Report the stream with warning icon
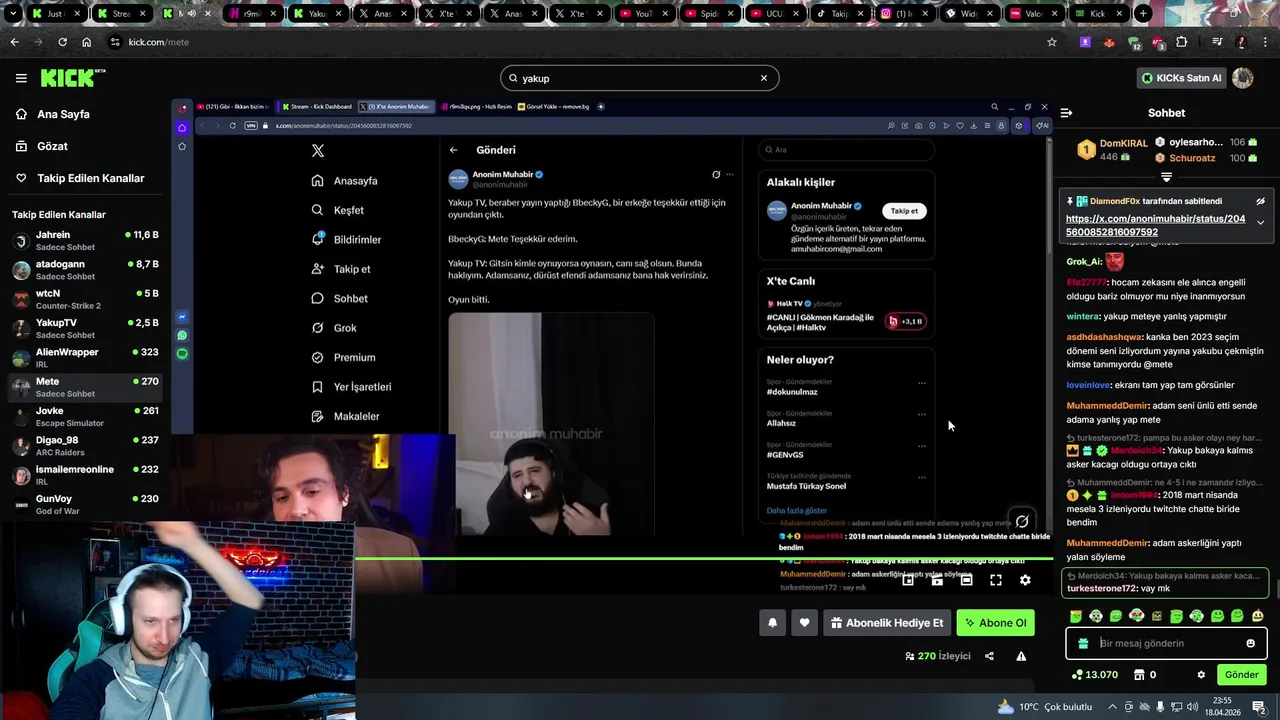Image resolution: width=1280 pixels, height=720 pixels. [x=1021, y=656]
